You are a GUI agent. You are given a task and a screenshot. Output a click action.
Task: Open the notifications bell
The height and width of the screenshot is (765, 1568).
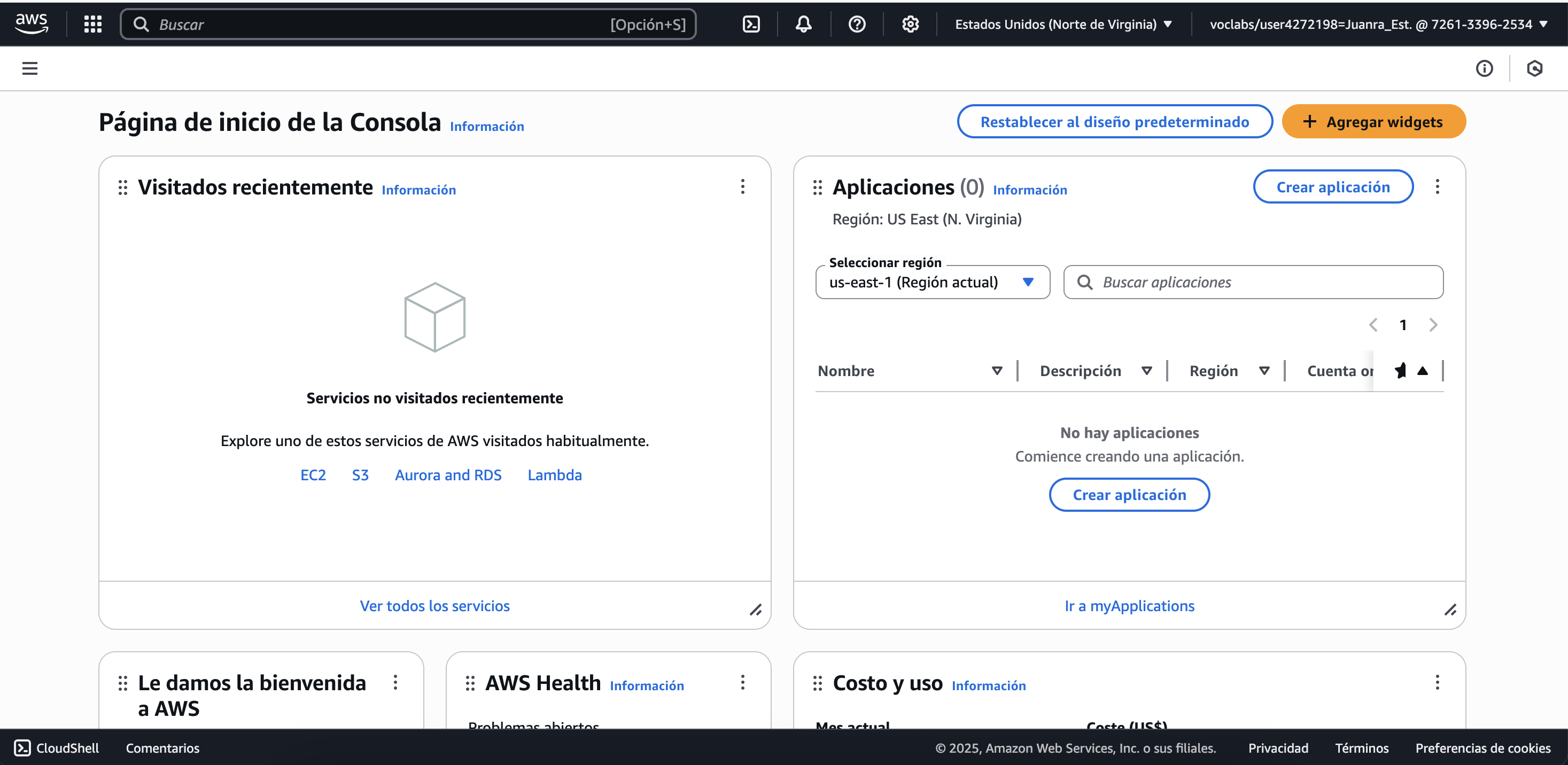tap(803, 25)
